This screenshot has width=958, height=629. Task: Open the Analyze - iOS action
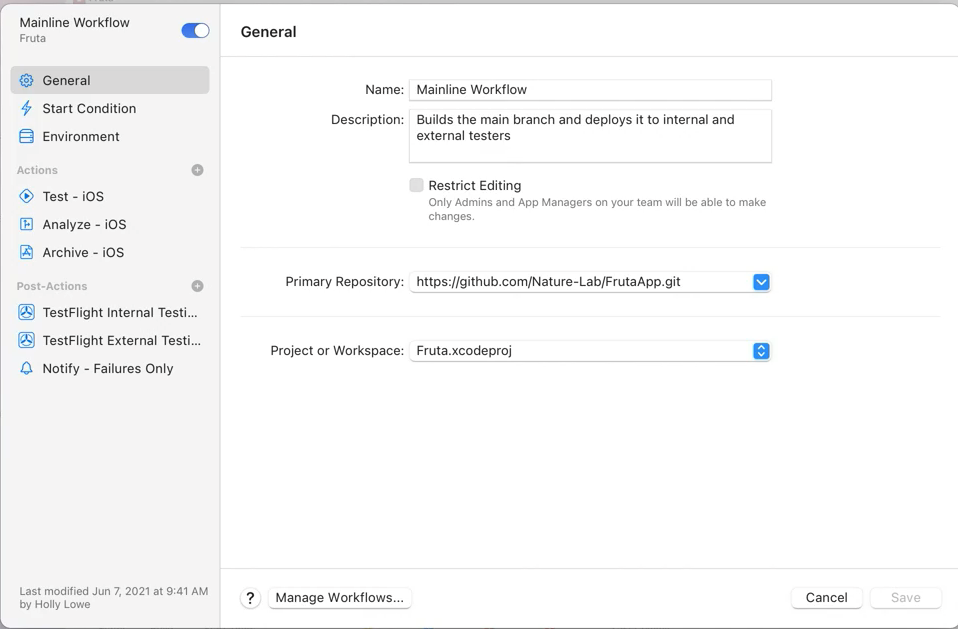click(110, 224)
